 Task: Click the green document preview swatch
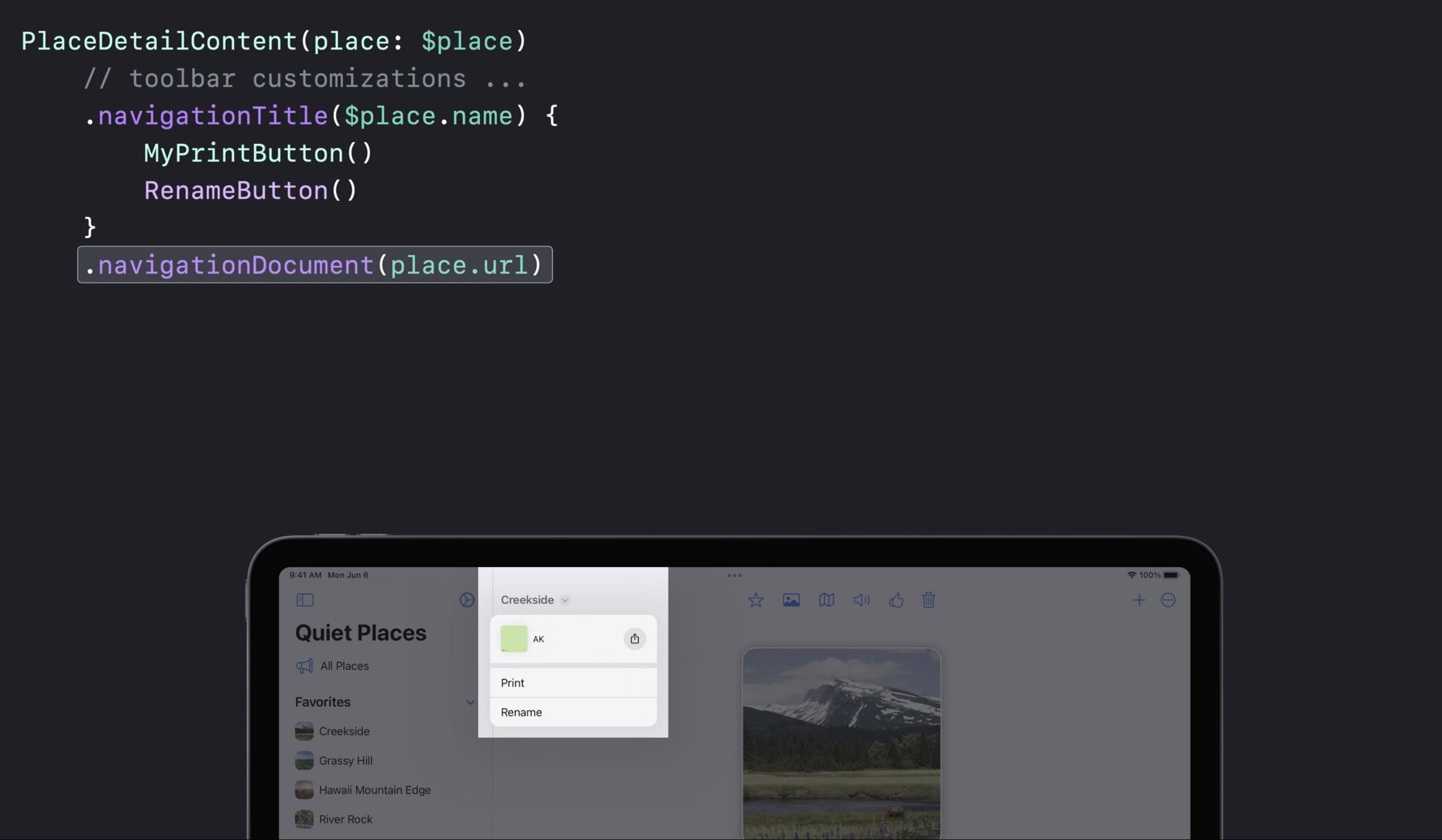(x=514, y=639)
